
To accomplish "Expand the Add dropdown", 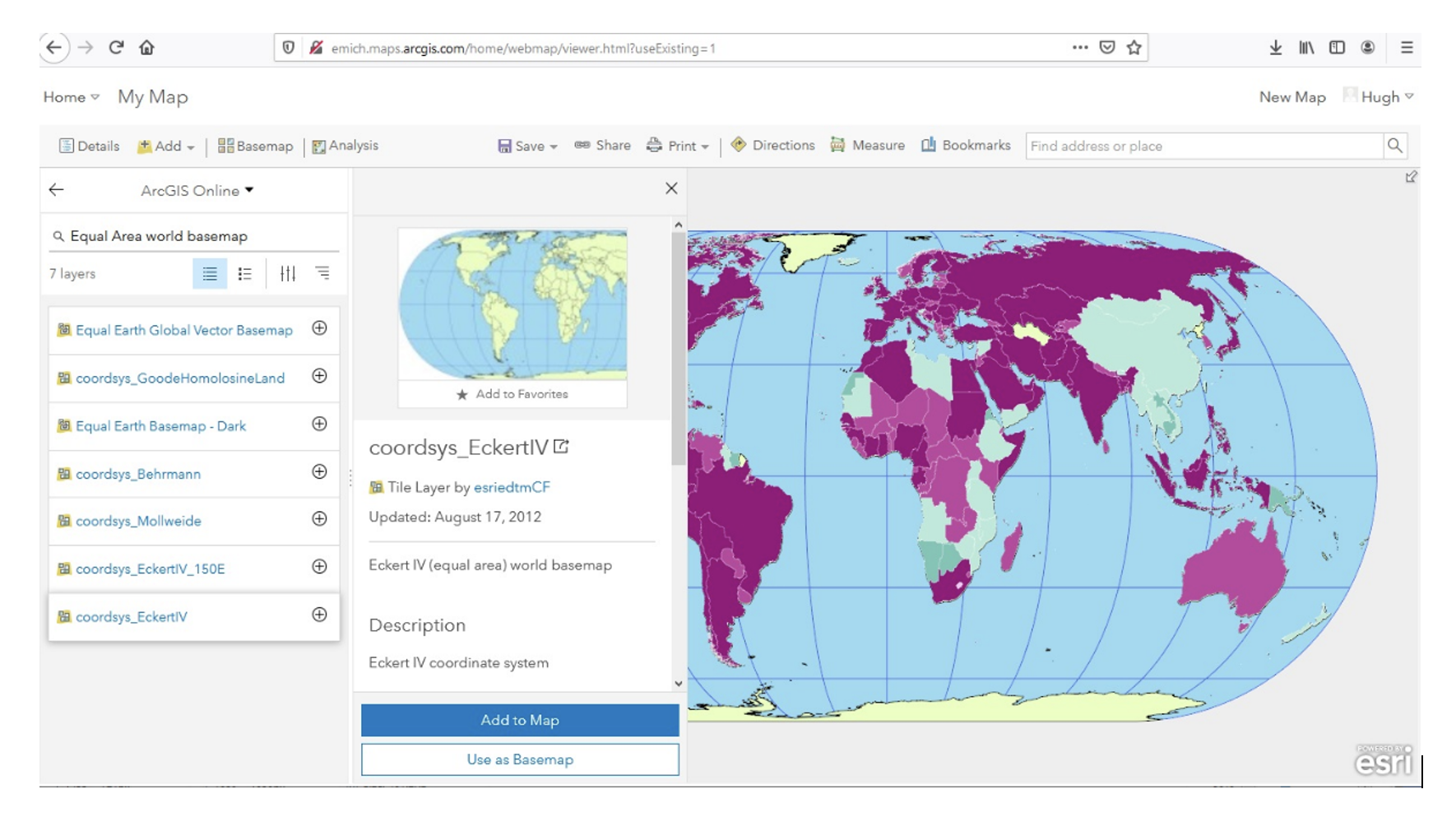I will click(165, 146).
